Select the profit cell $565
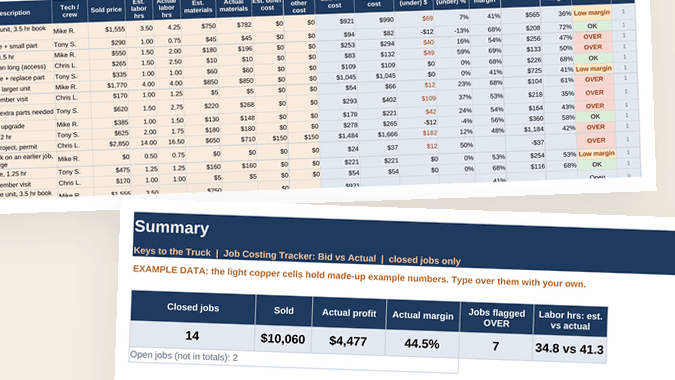The height and width of the screenshot is (380, 675). 533,15
